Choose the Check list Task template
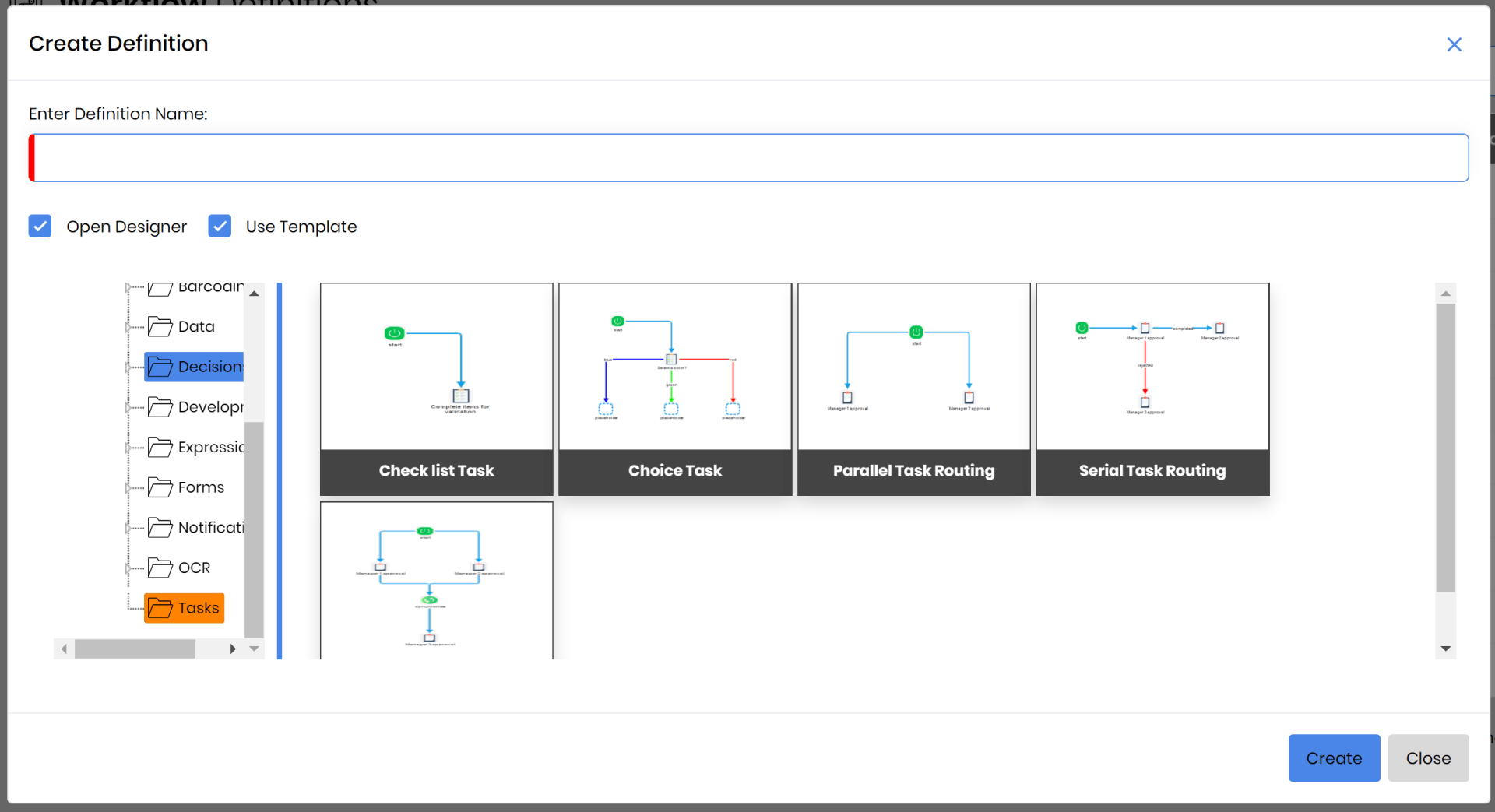This screenshot has height=812, width=1495. (x=436, y=389)
